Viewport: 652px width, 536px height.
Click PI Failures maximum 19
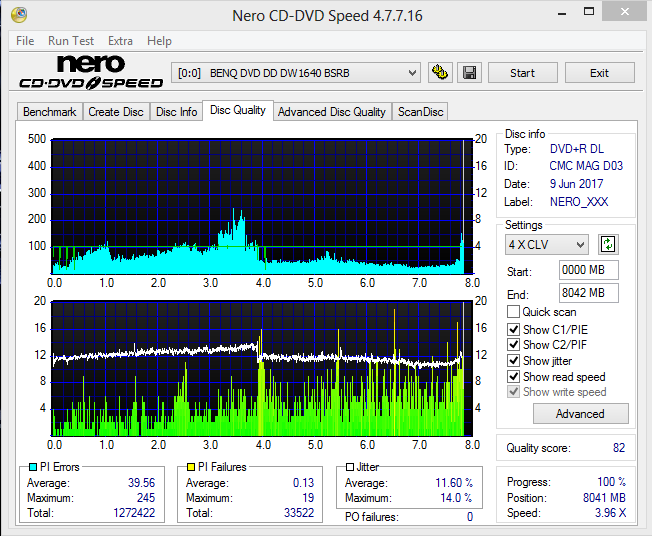[308, 497]
